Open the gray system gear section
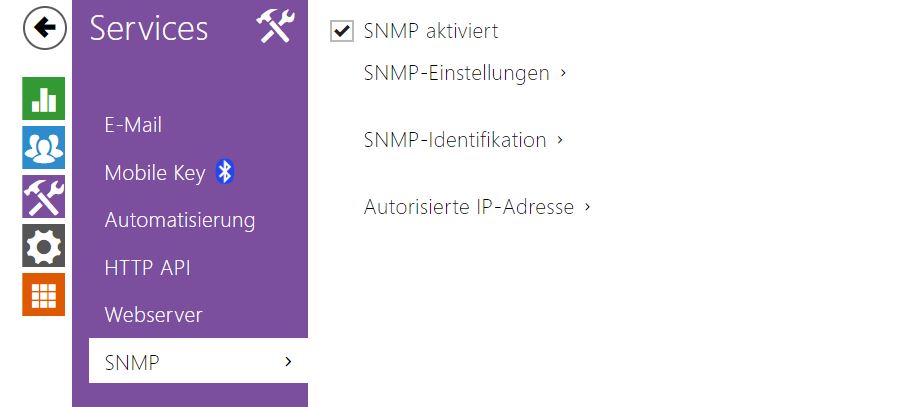Screen dimensions: 923x407 tap(43, 245)
